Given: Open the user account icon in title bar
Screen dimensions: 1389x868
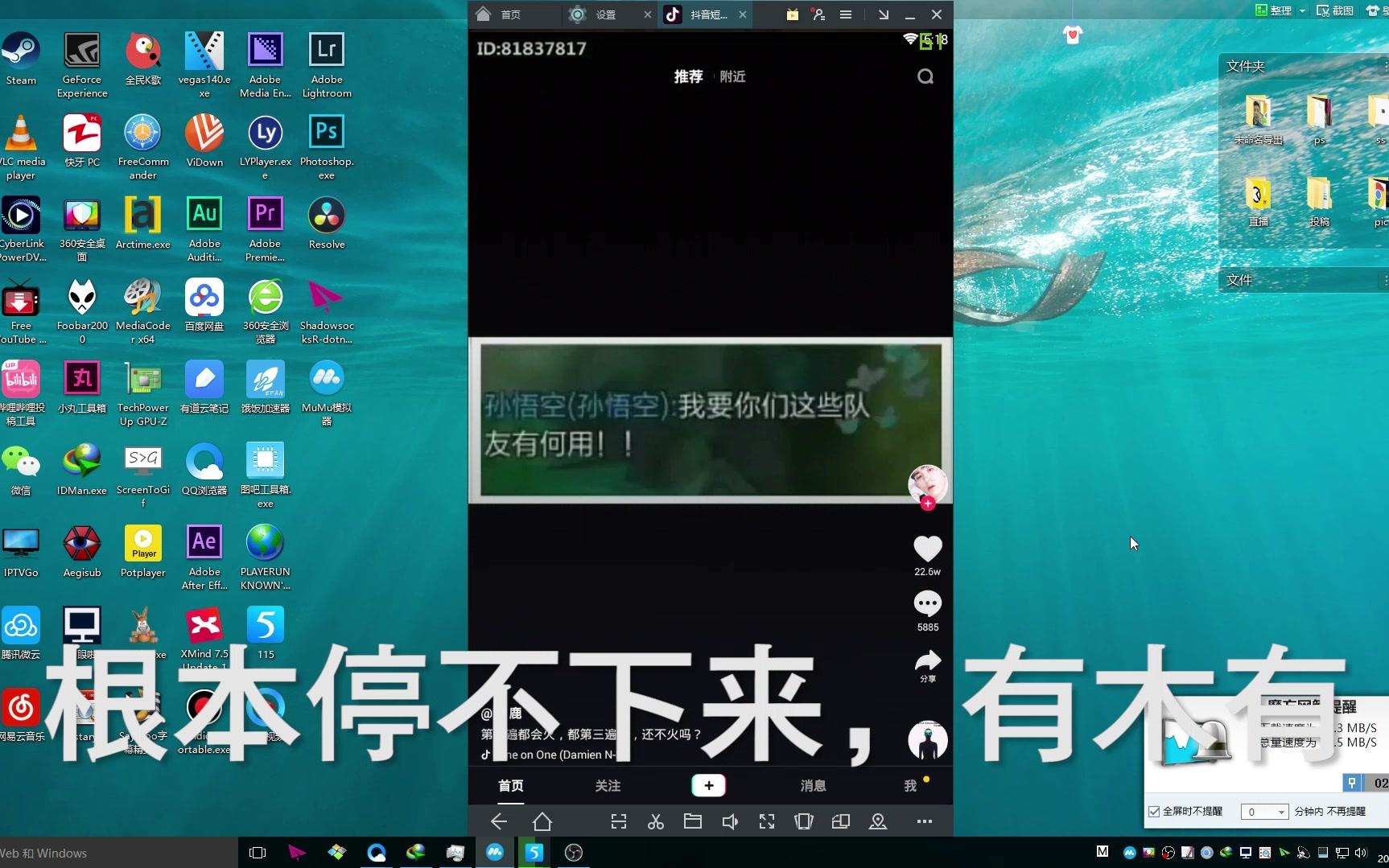Looking at the screenshot, I should (x=819, y=14).
